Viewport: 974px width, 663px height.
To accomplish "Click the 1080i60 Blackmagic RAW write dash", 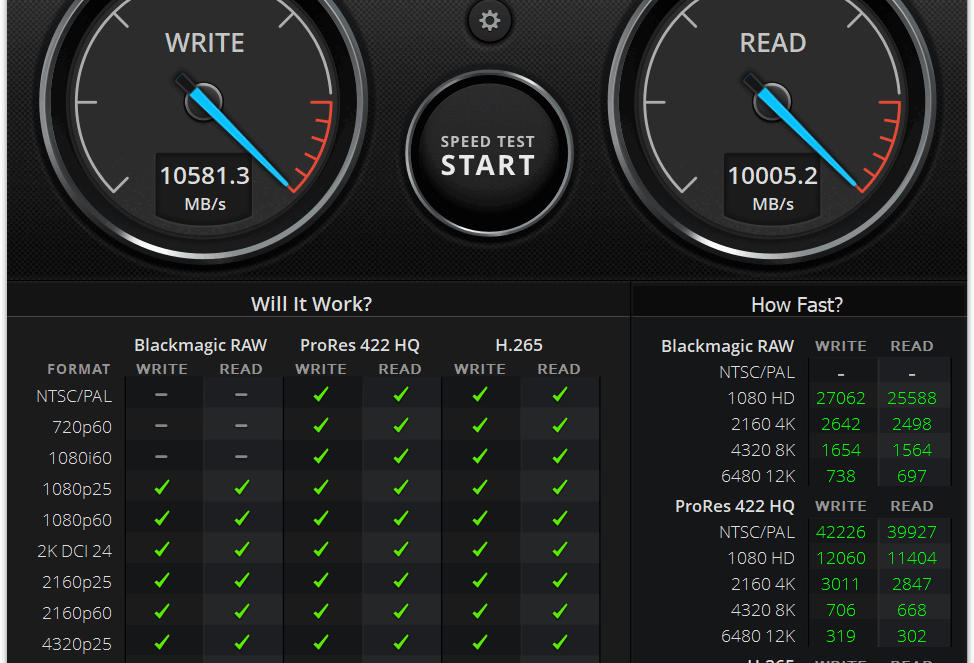I will coord(162,457).
